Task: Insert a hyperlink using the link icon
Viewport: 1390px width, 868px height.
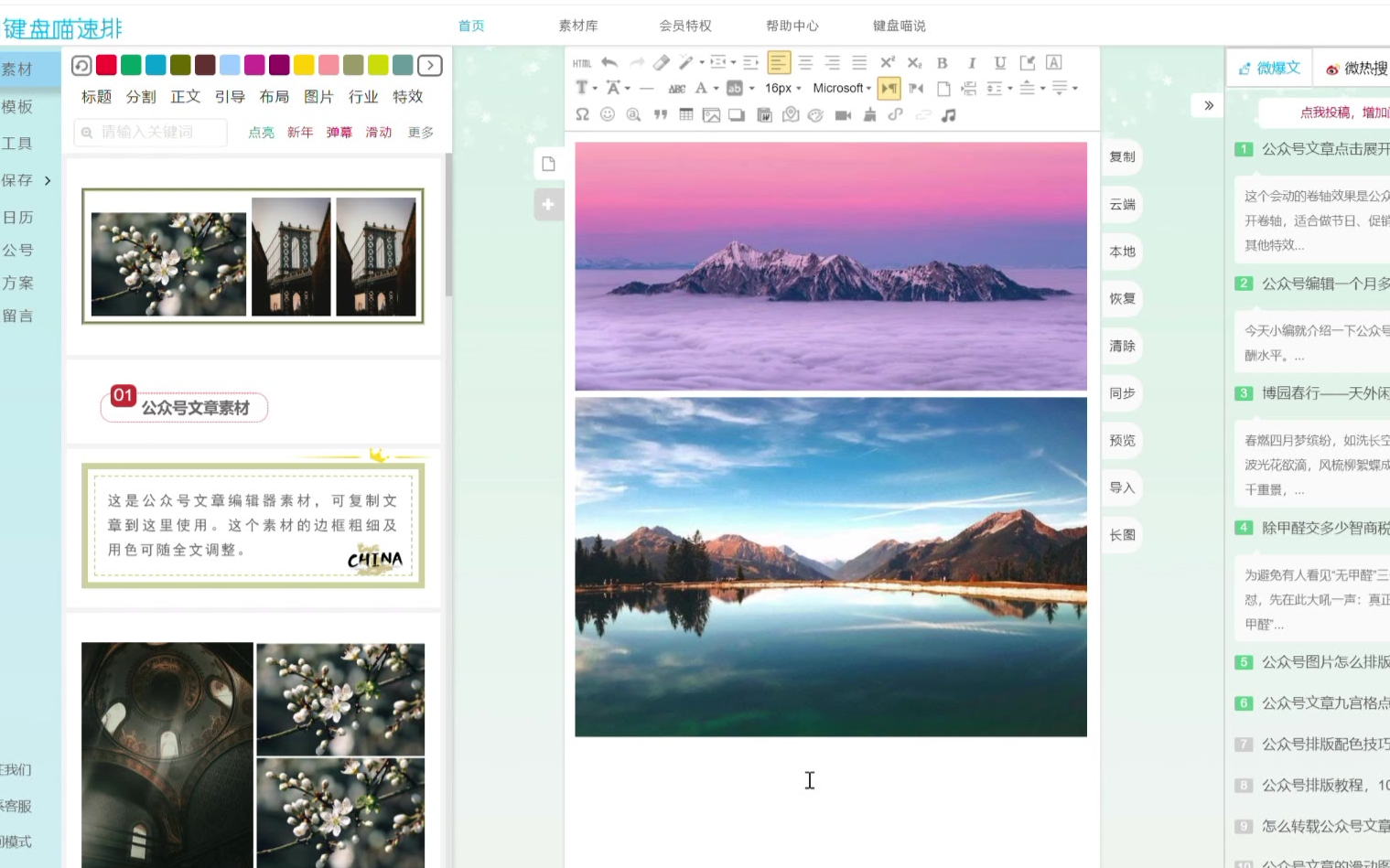Action: [x=895, y=114]
